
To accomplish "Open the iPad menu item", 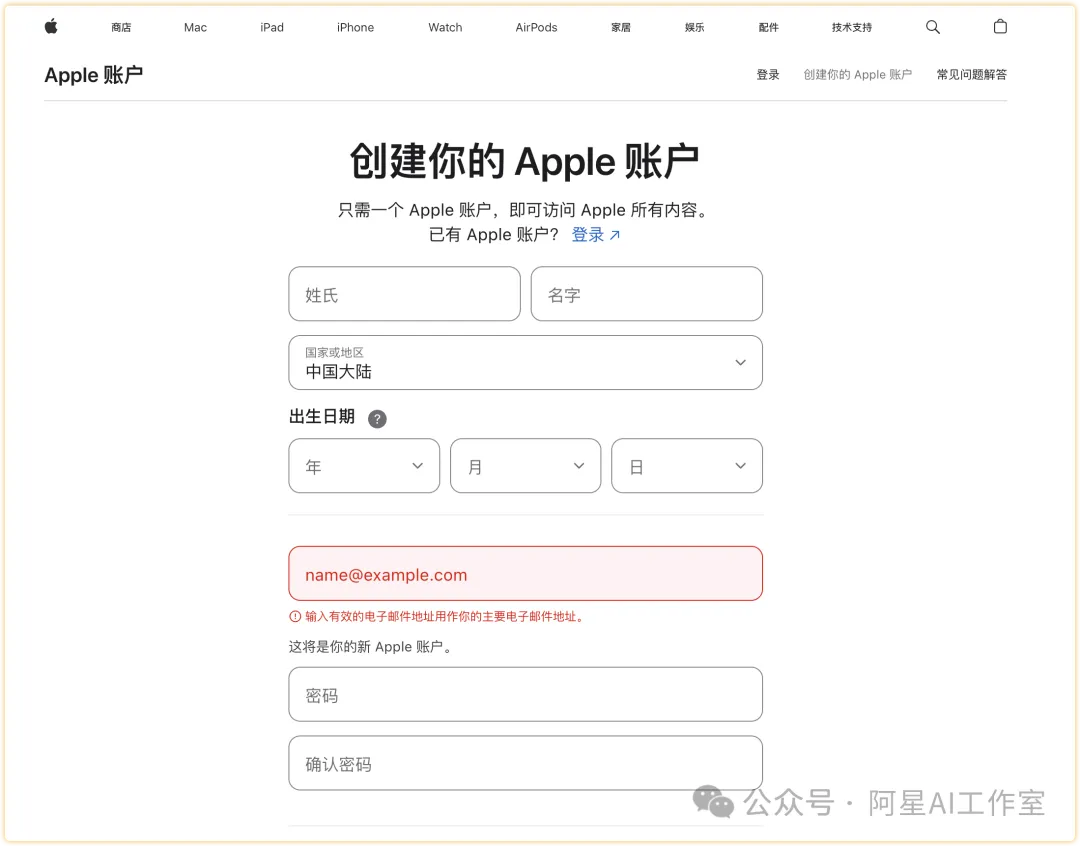I will 272,28.
